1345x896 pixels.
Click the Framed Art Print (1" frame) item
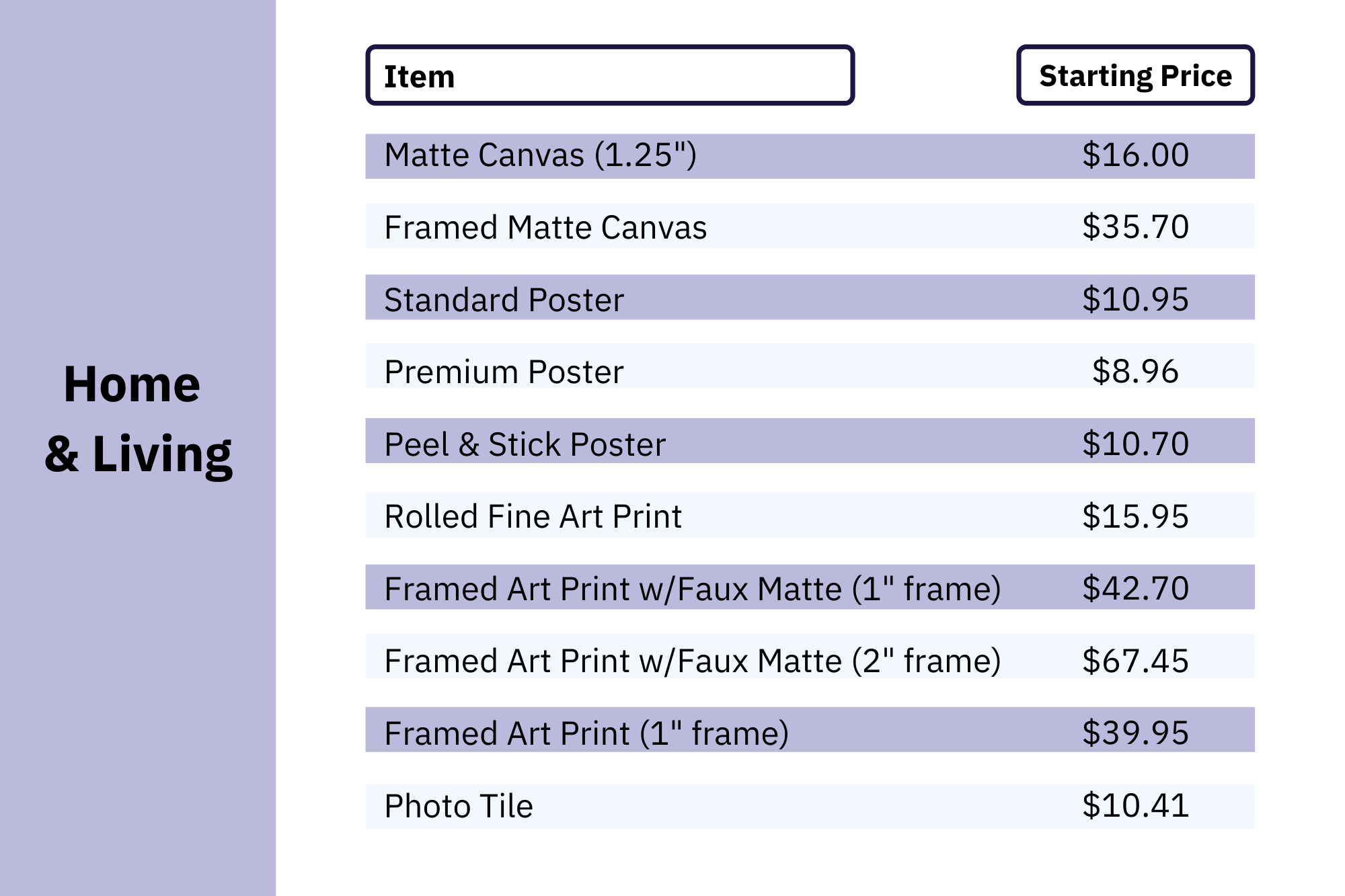click(586, 733)
